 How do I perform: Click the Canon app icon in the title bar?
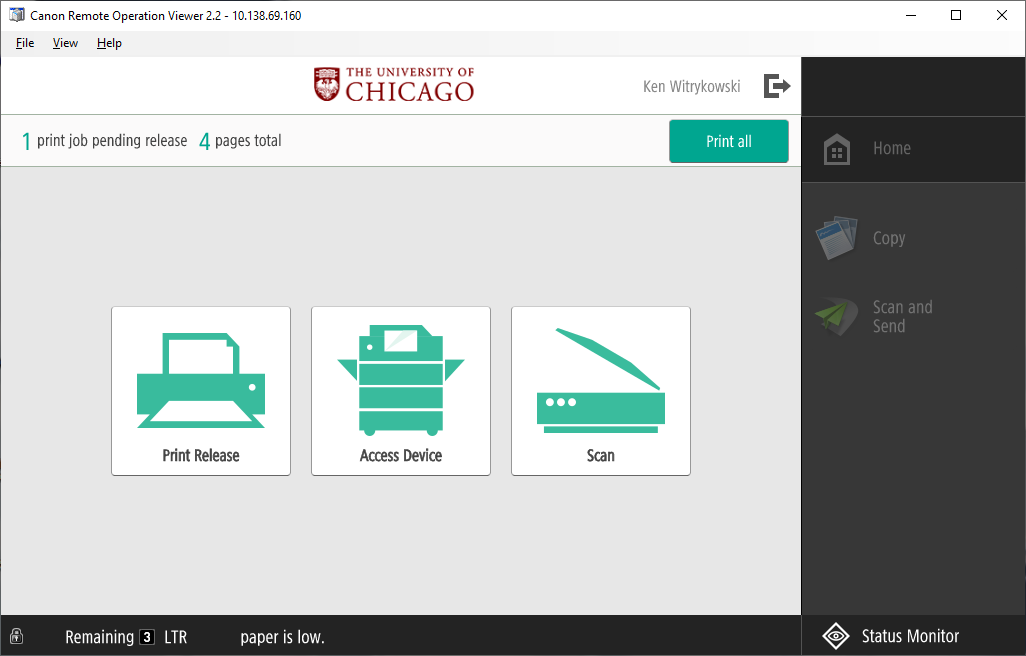tap(16, 15)
